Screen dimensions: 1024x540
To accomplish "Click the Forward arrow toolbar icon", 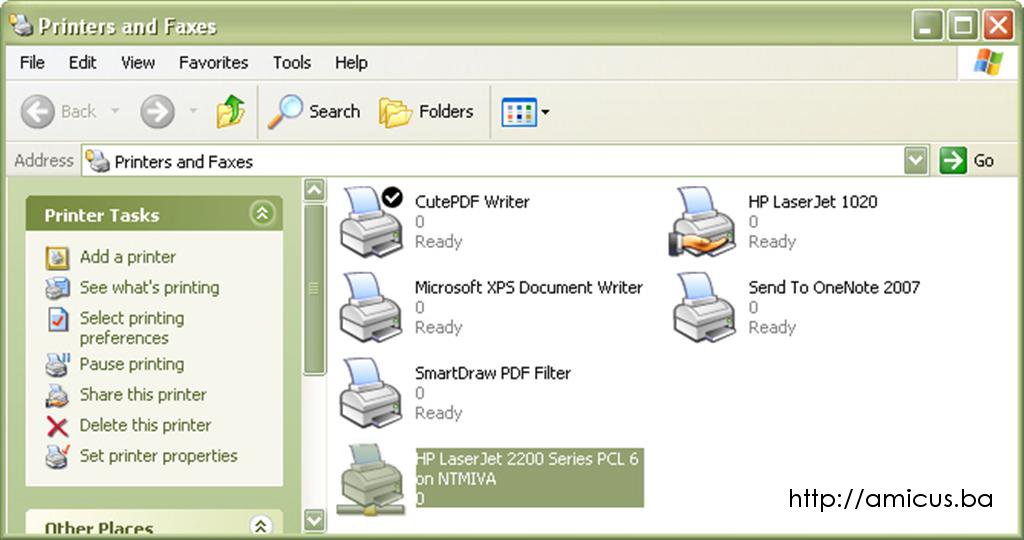I will coord(157,111).
